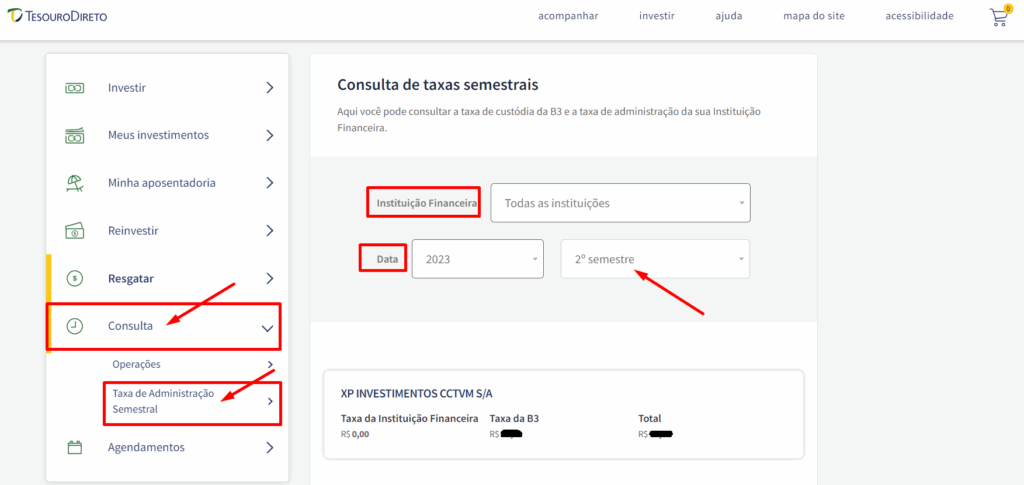Open the 2023 year dropdown

coord(477,259)
